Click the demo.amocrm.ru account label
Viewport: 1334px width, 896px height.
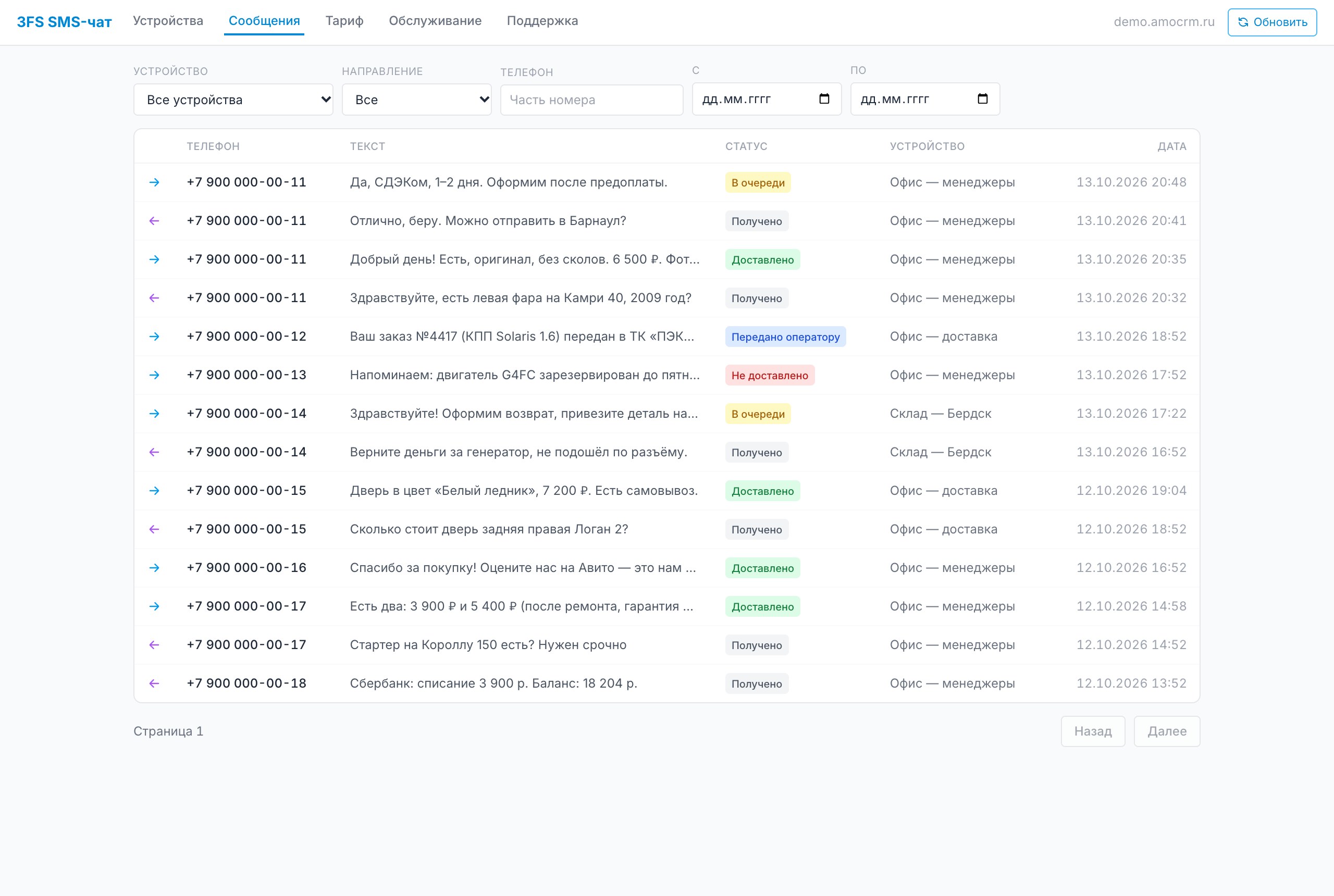tap(1164, 22)
